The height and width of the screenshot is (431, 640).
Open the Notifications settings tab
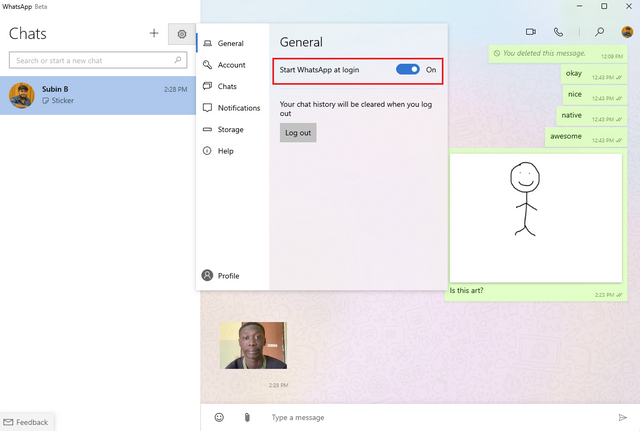(233, 108)
